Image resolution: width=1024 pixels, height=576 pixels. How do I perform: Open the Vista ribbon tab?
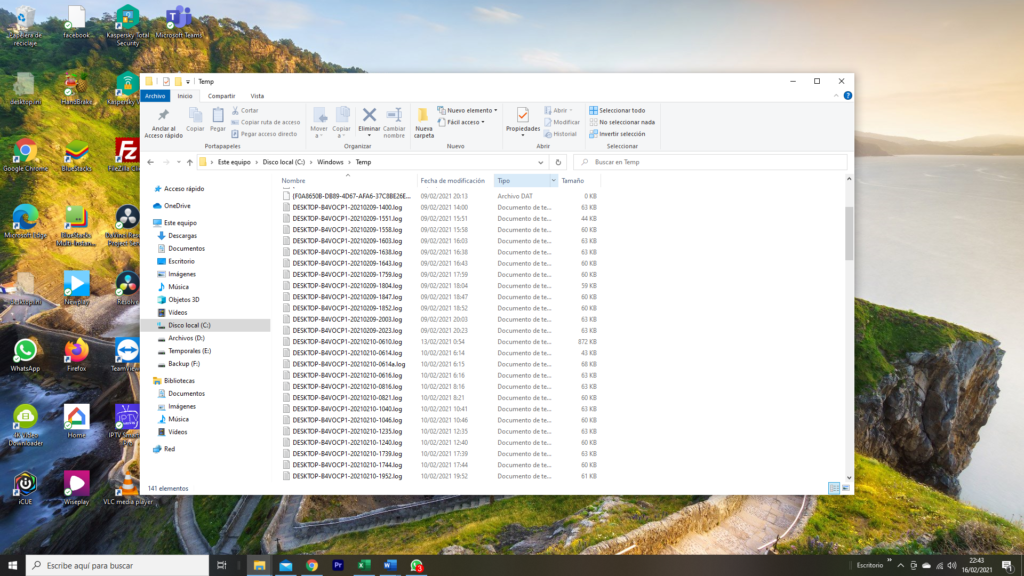pyautogui.click(x=257, y=96)
